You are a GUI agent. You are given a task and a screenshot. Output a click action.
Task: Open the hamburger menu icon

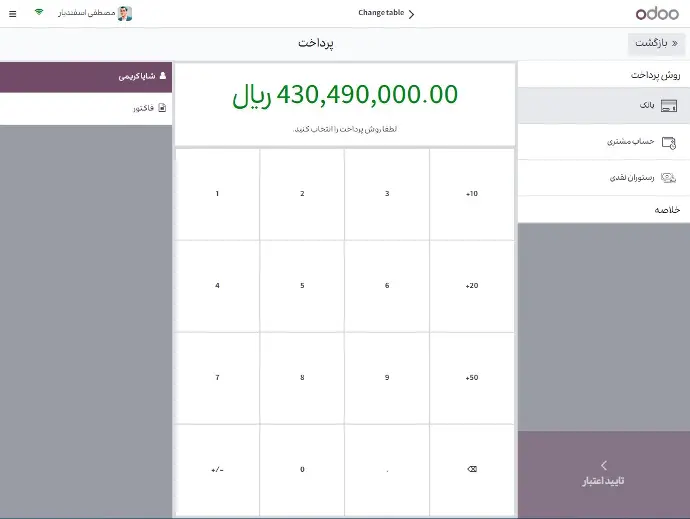tap(12, 13)
